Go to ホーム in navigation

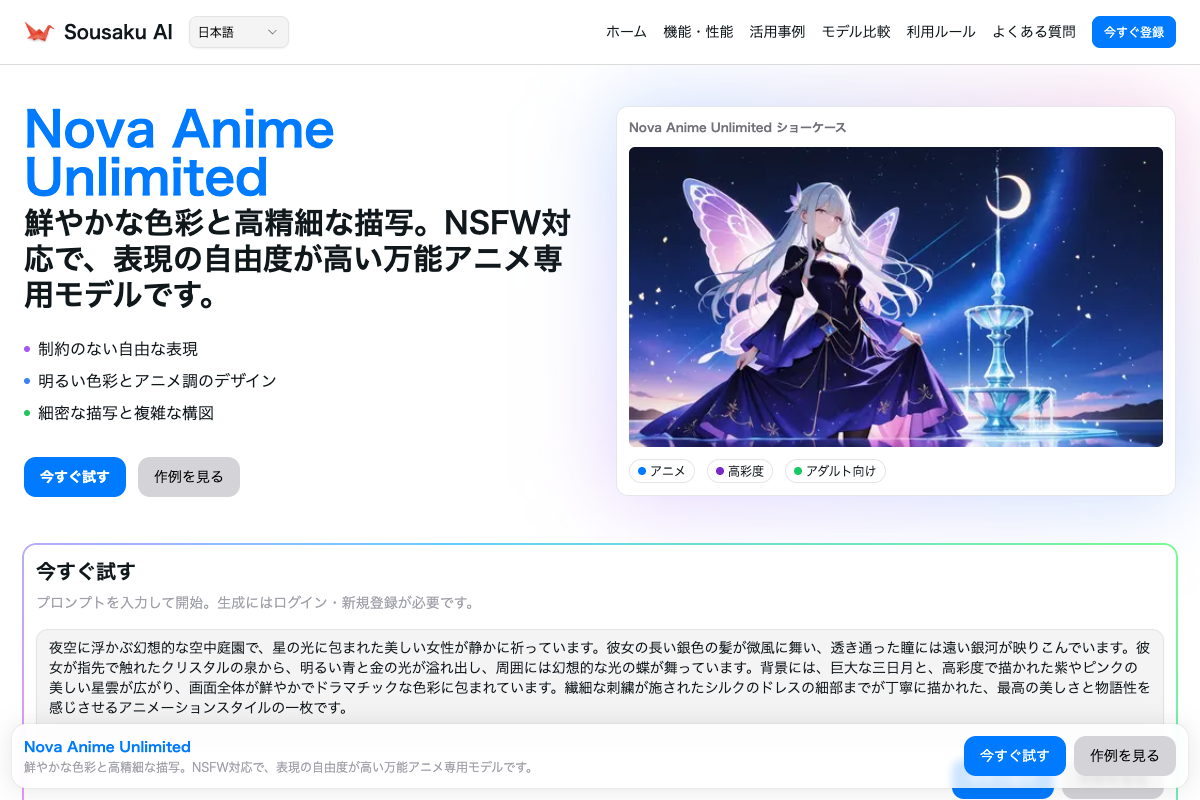point(626,32)
